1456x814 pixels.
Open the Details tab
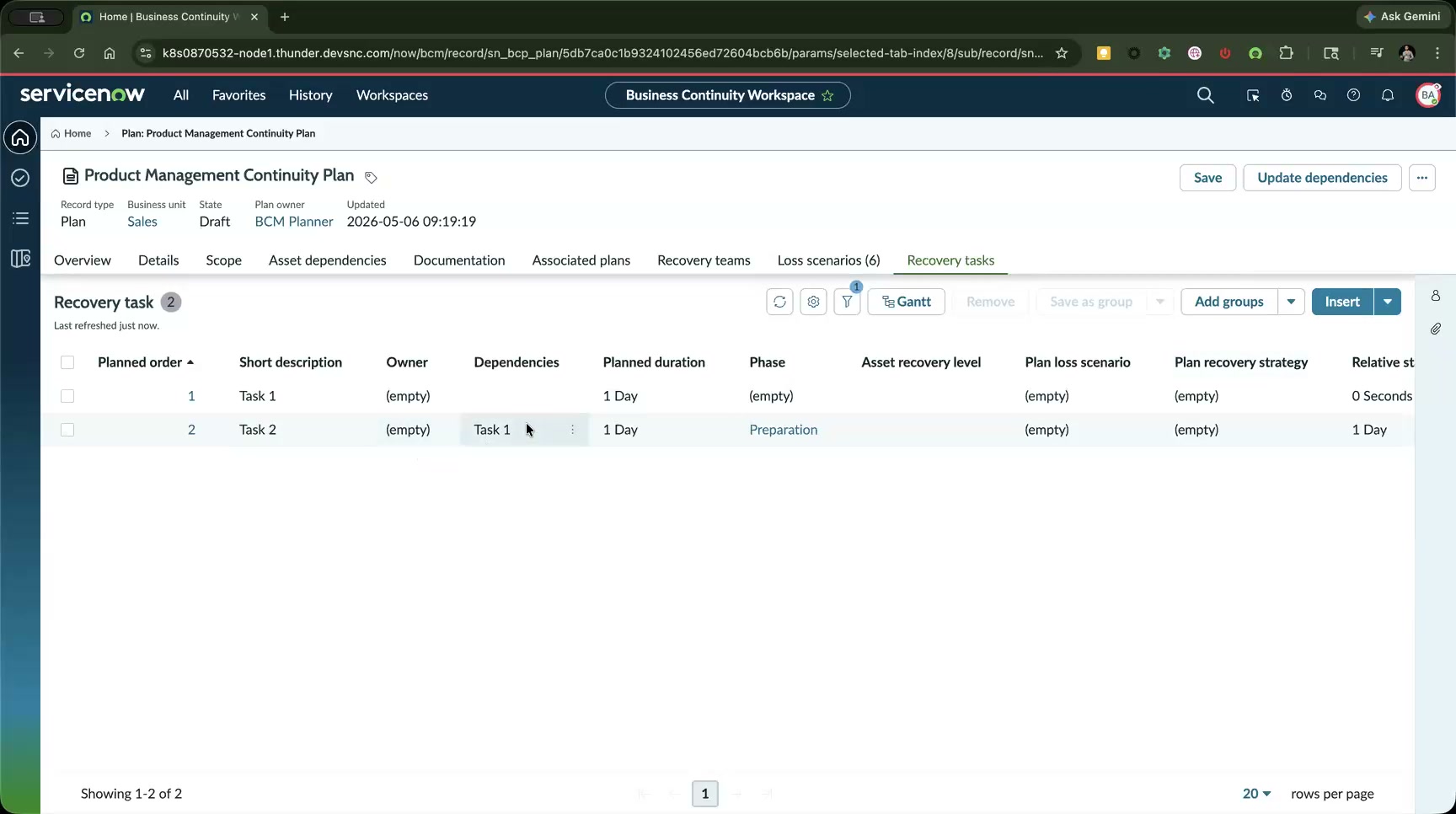click(158, 260)
